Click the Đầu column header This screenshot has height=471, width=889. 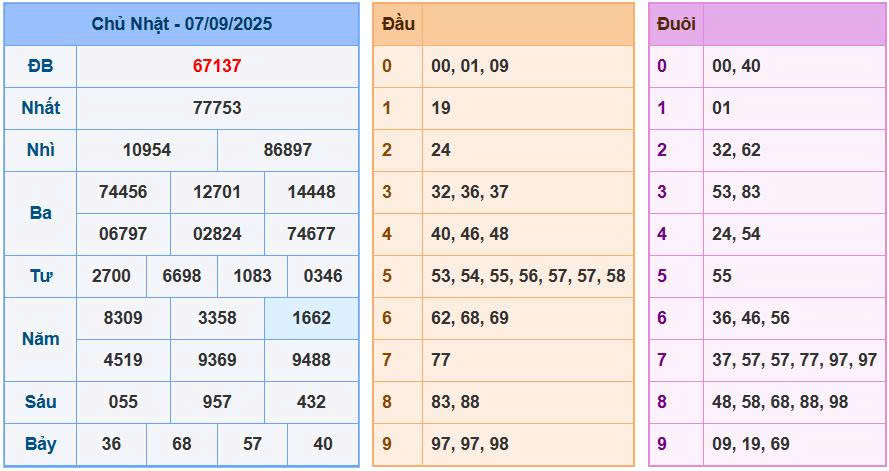[x=398, y=24]
